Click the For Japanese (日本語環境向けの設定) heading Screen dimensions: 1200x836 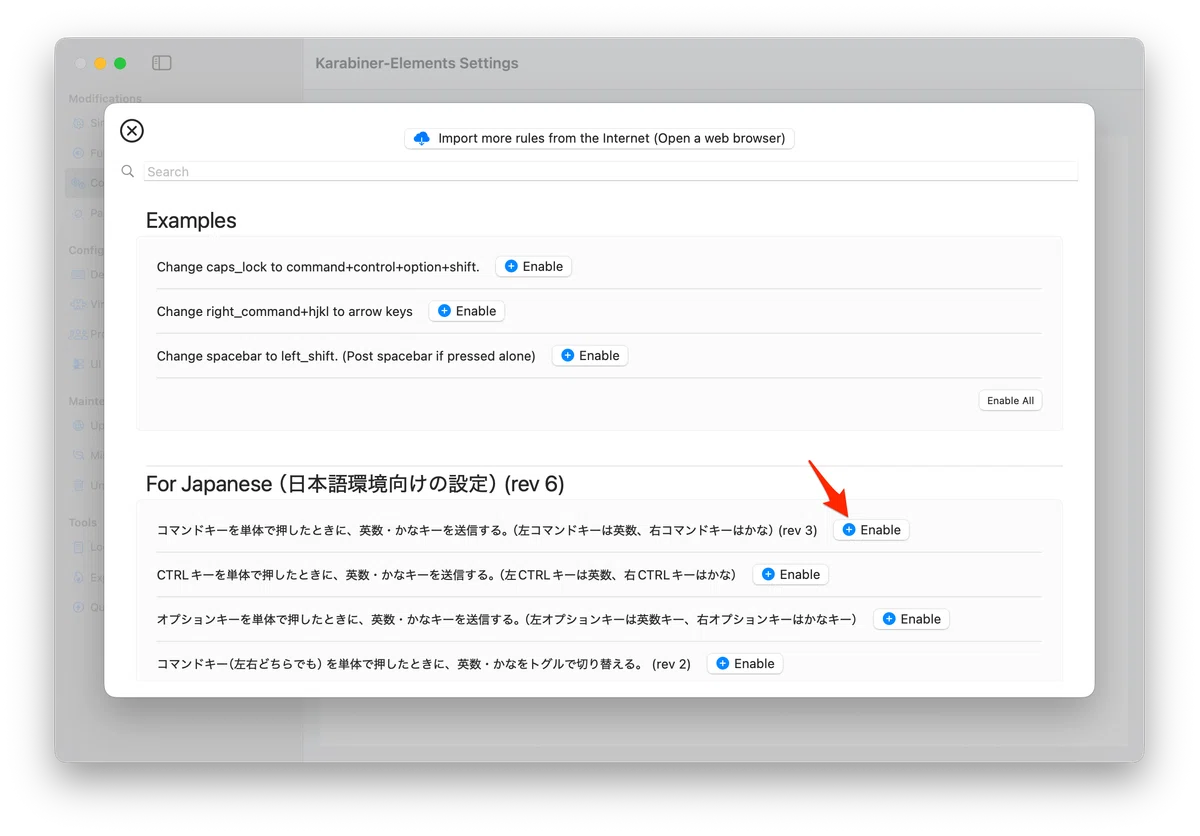tap(355, 484)
